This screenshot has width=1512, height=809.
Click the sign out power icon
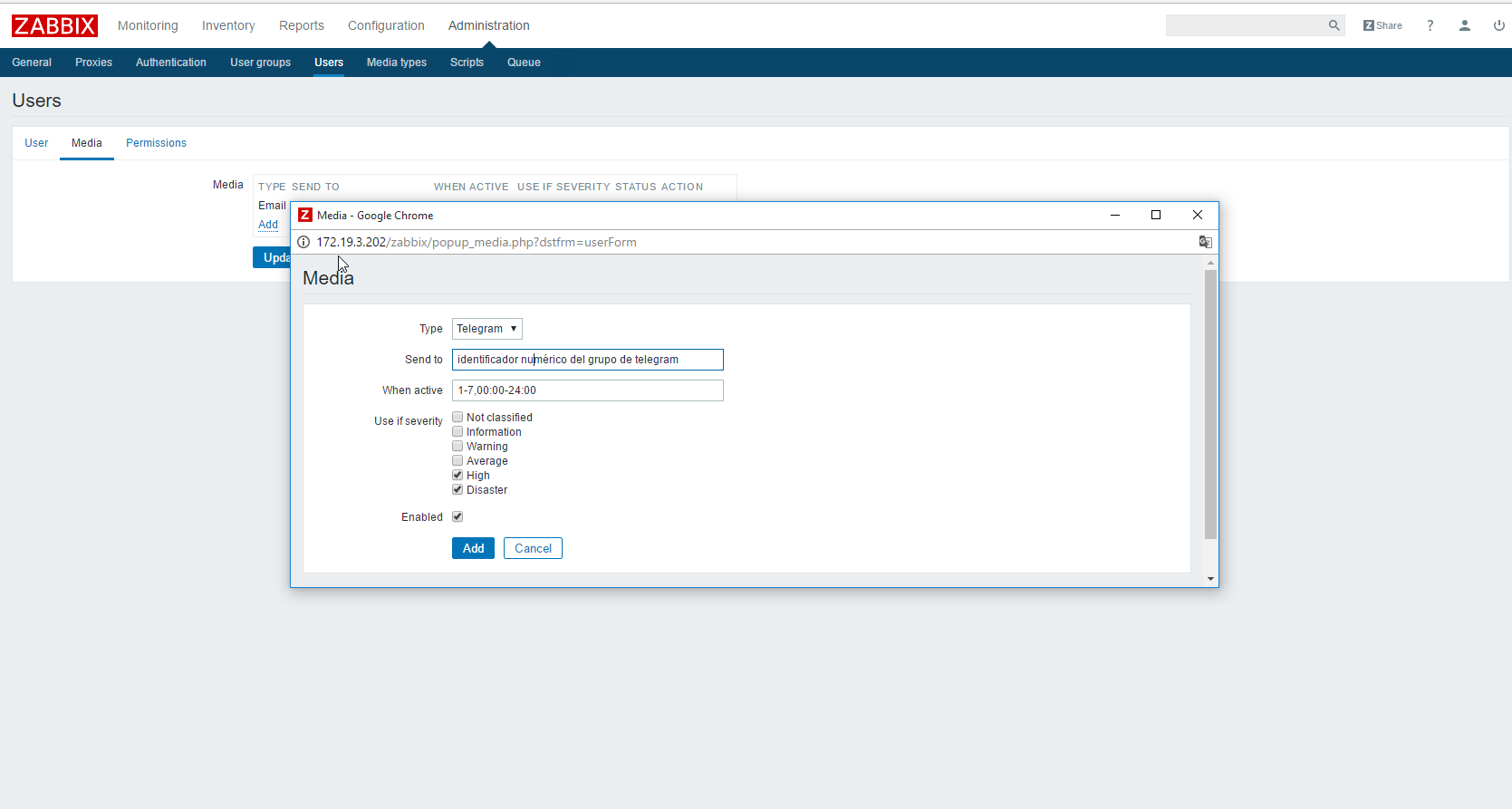click(1498, 25)
